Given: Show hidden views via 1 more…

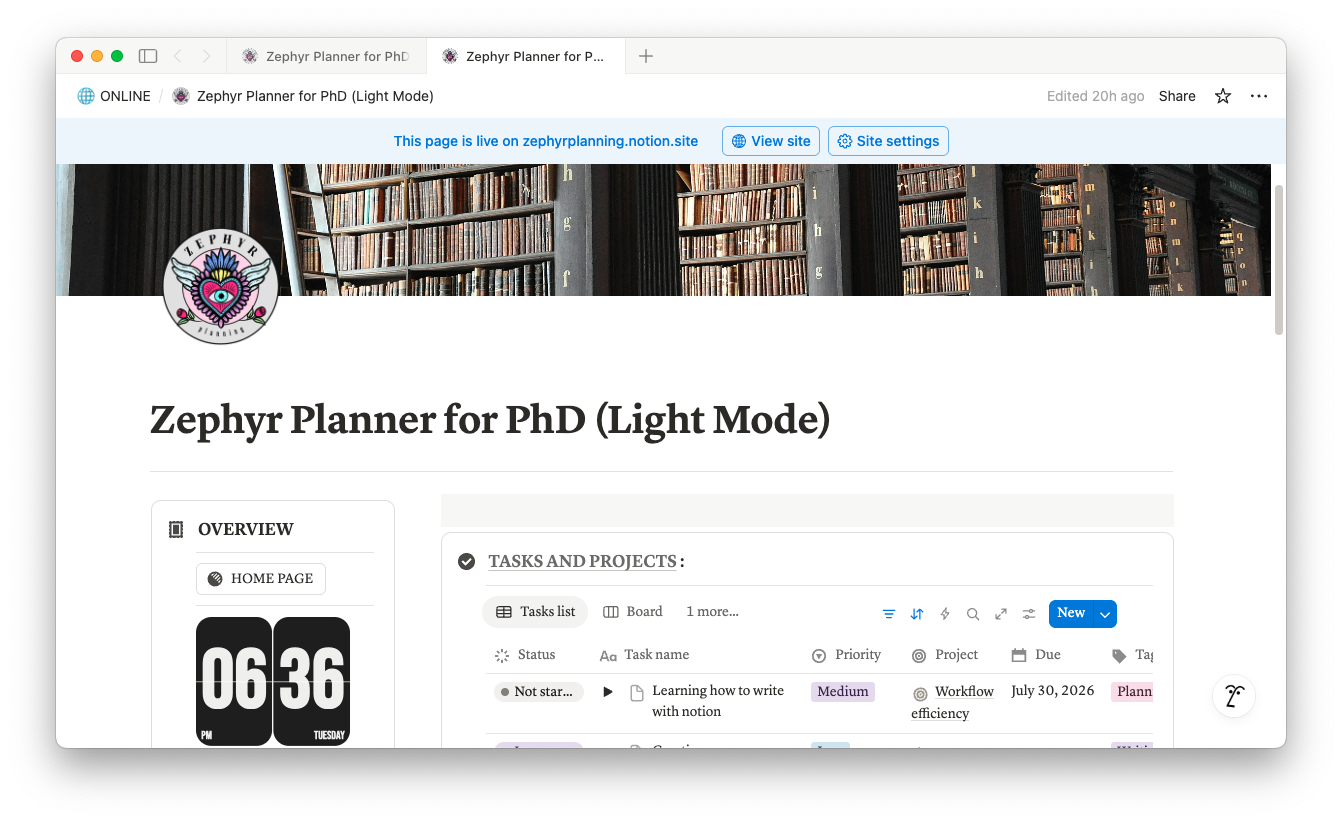Looking at the screenshot, I should [x=712, y=612].
